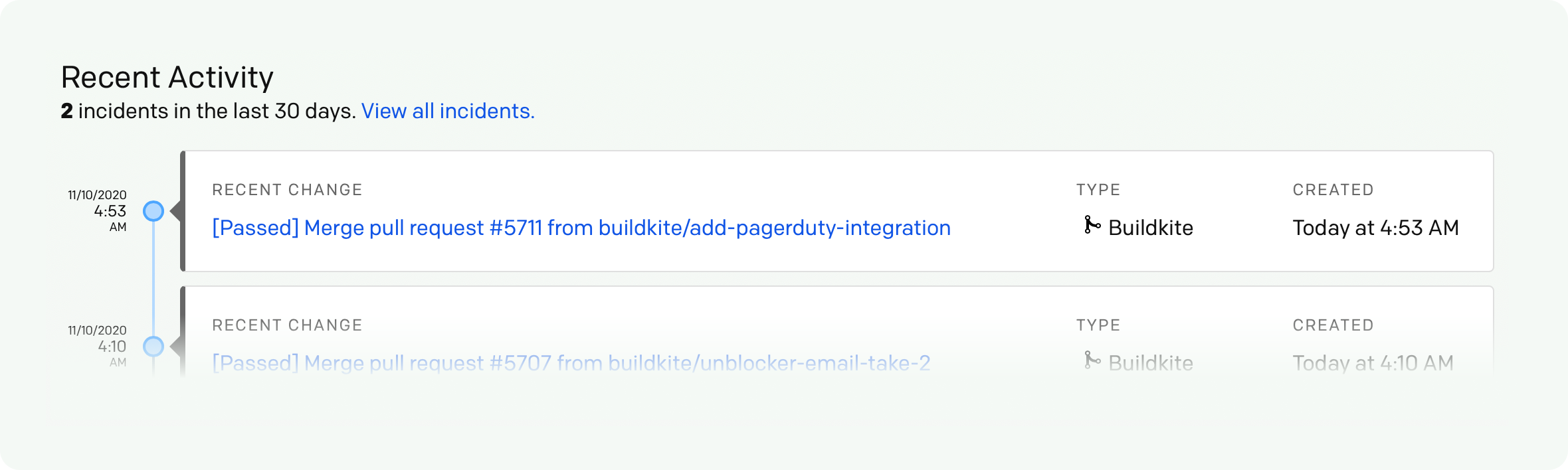The width and height of the screenshot is (1568, 470).
Task: Select the Today at 4:53 AM created time
Action: click(x=1375, y=227)
